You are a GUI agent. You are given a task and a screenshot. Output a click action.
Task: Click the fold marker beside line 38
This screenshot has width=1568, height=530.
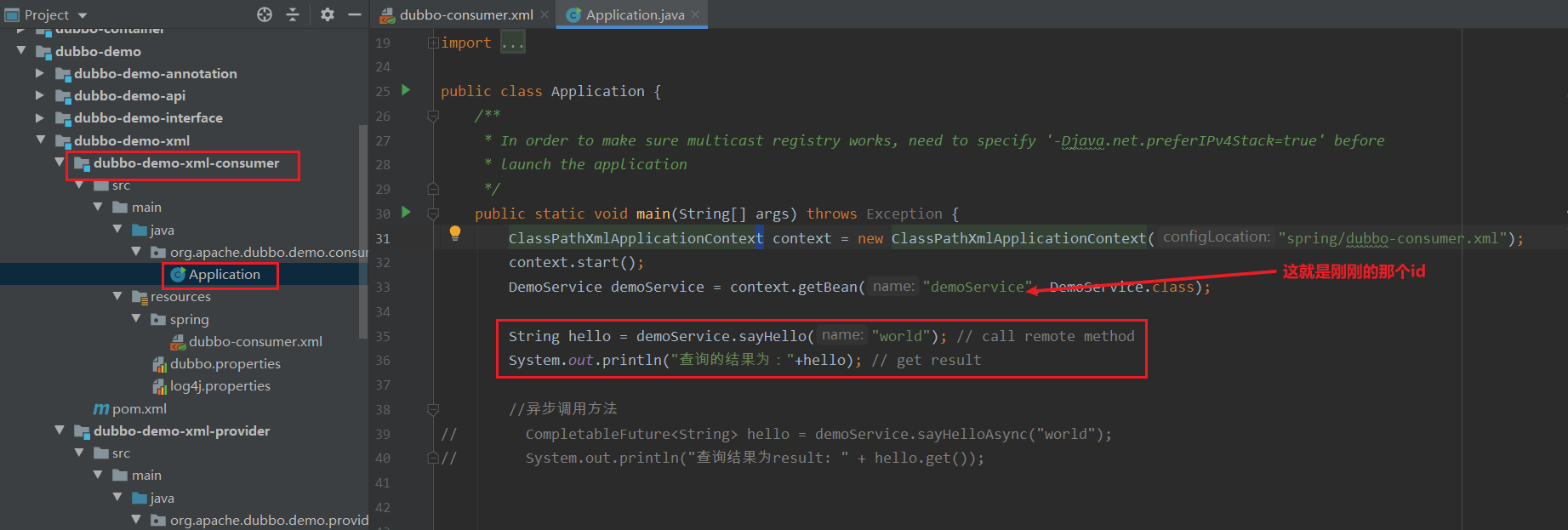pyautogui.click(x=433, y=409)
